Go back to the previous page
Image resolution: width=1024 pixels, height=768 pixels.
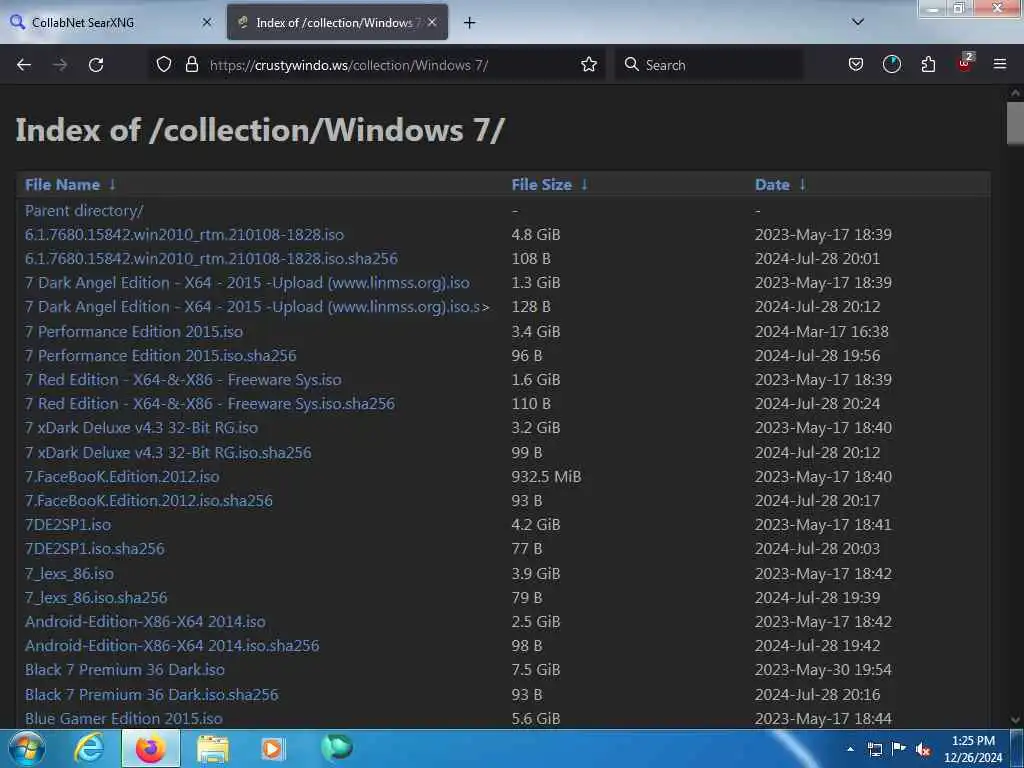click(24, 65)
